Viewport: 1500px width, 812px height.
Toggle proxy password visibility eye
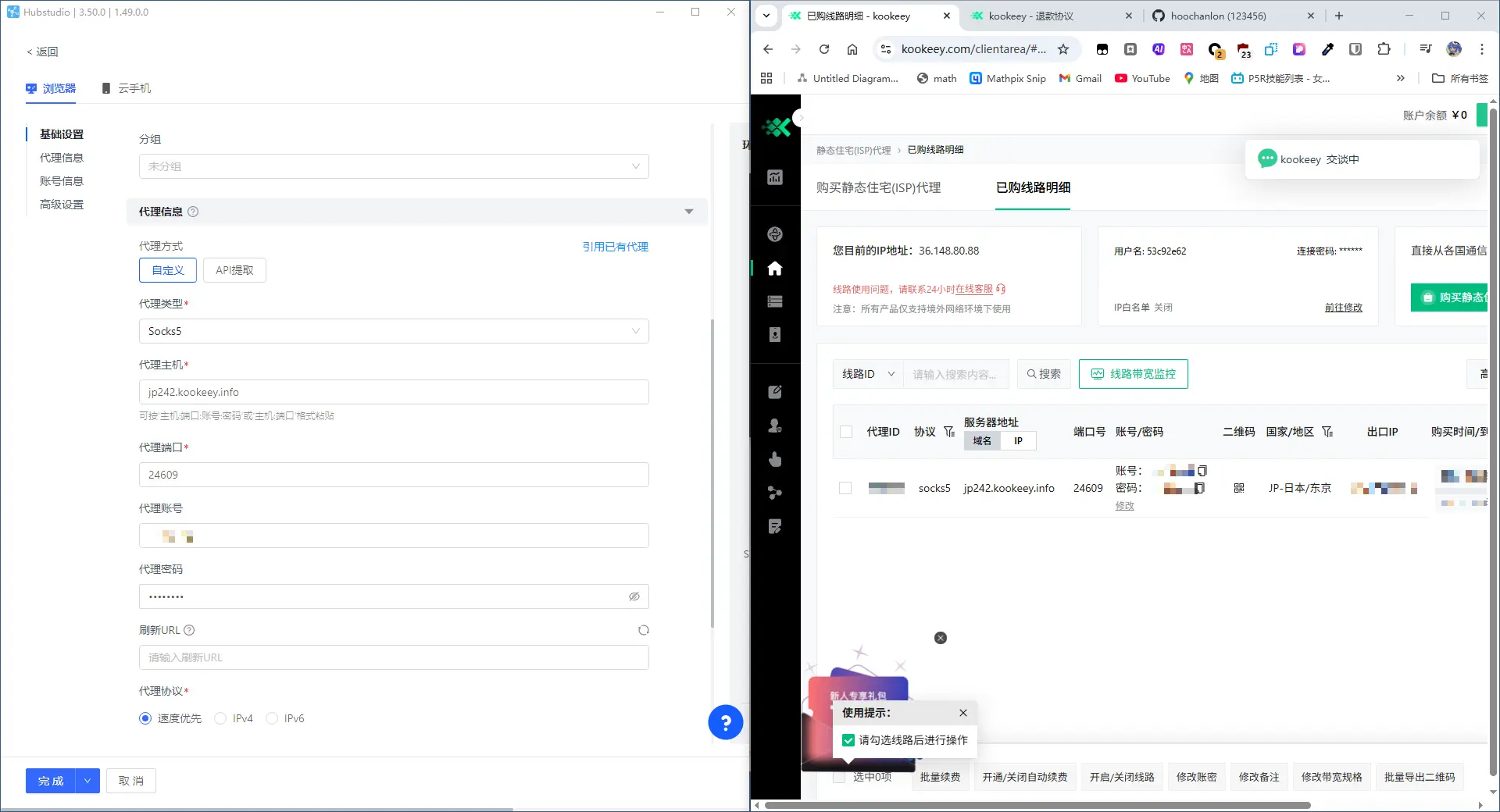coord(634,597)
